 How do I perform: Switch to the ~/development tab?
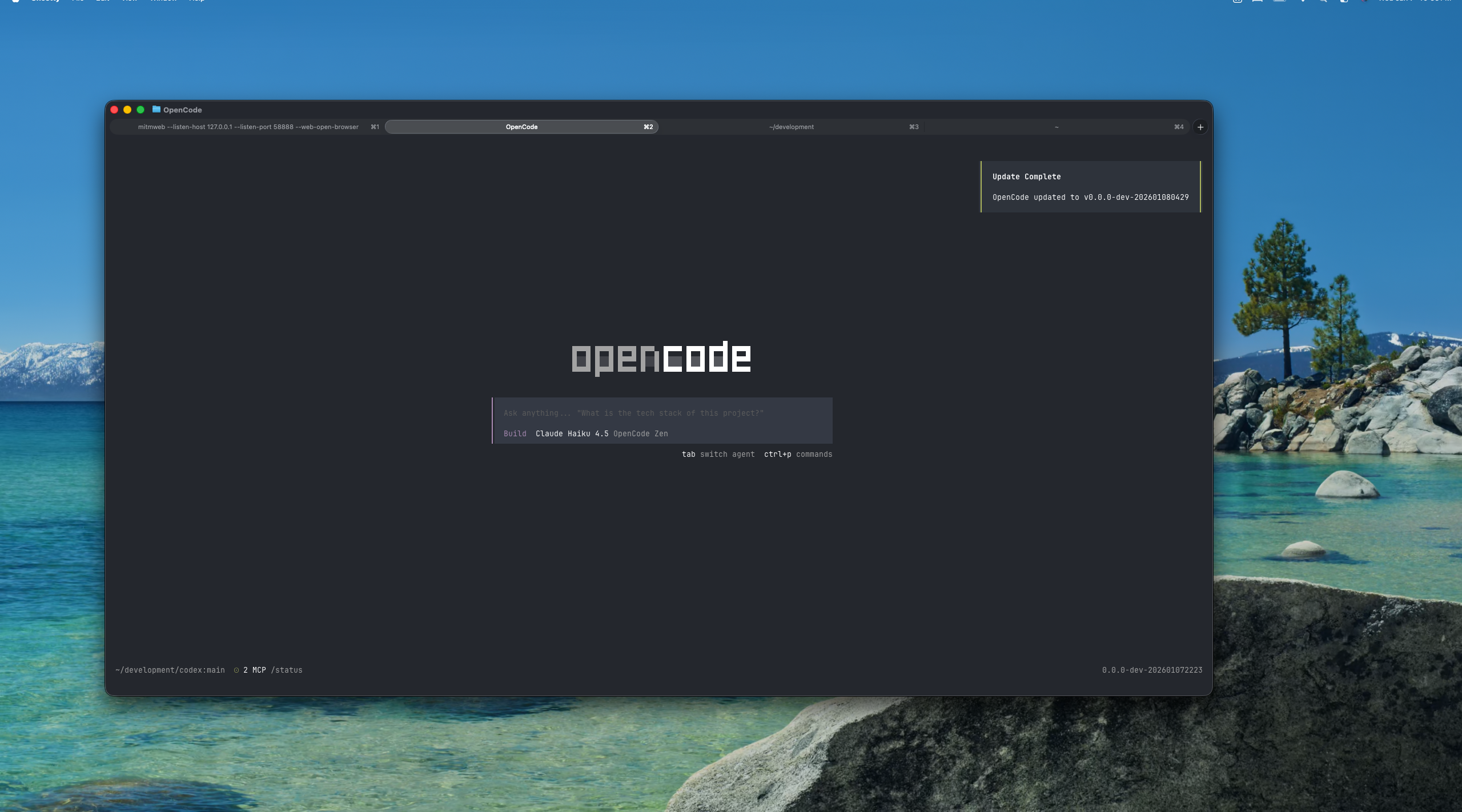click(x=791, y=127)
